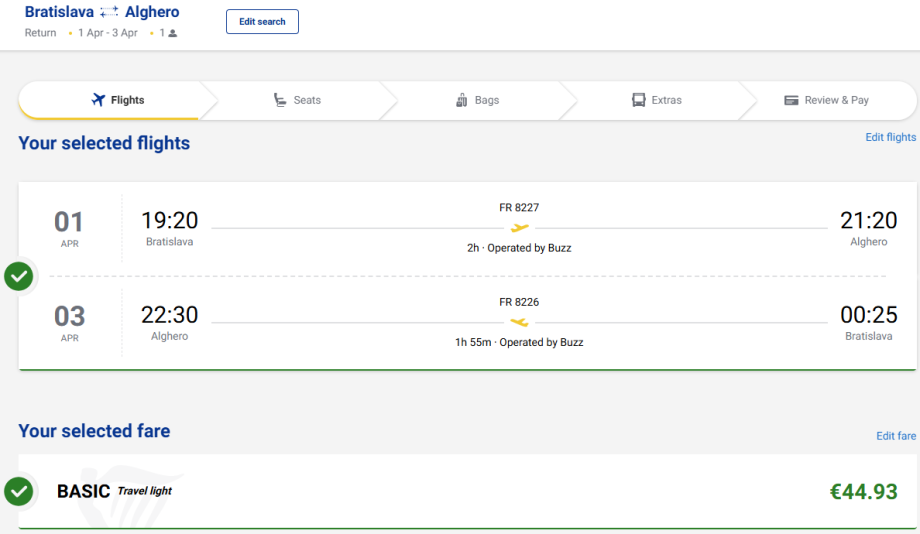Click the round-trip arrows icon in header
This screenshot has height=534, width=920.
click(x=110, y=13)
